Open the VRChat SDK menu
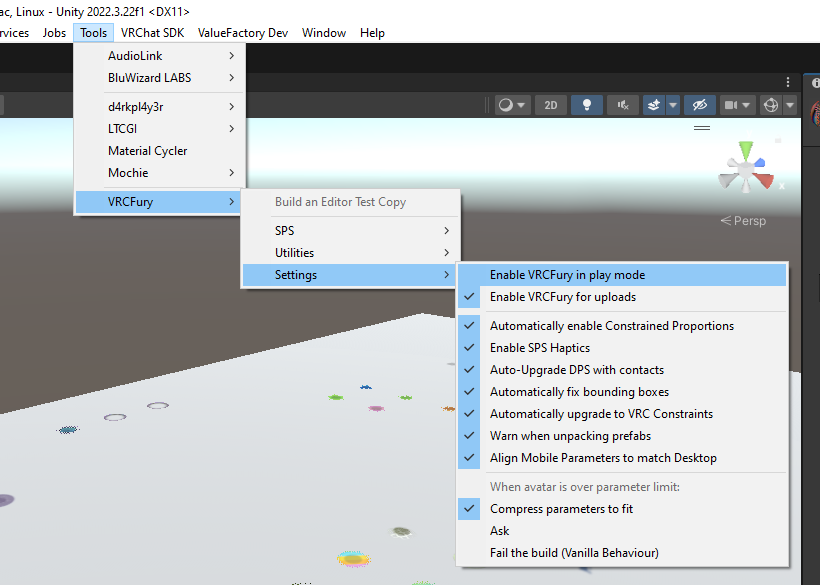 point(152,32)
